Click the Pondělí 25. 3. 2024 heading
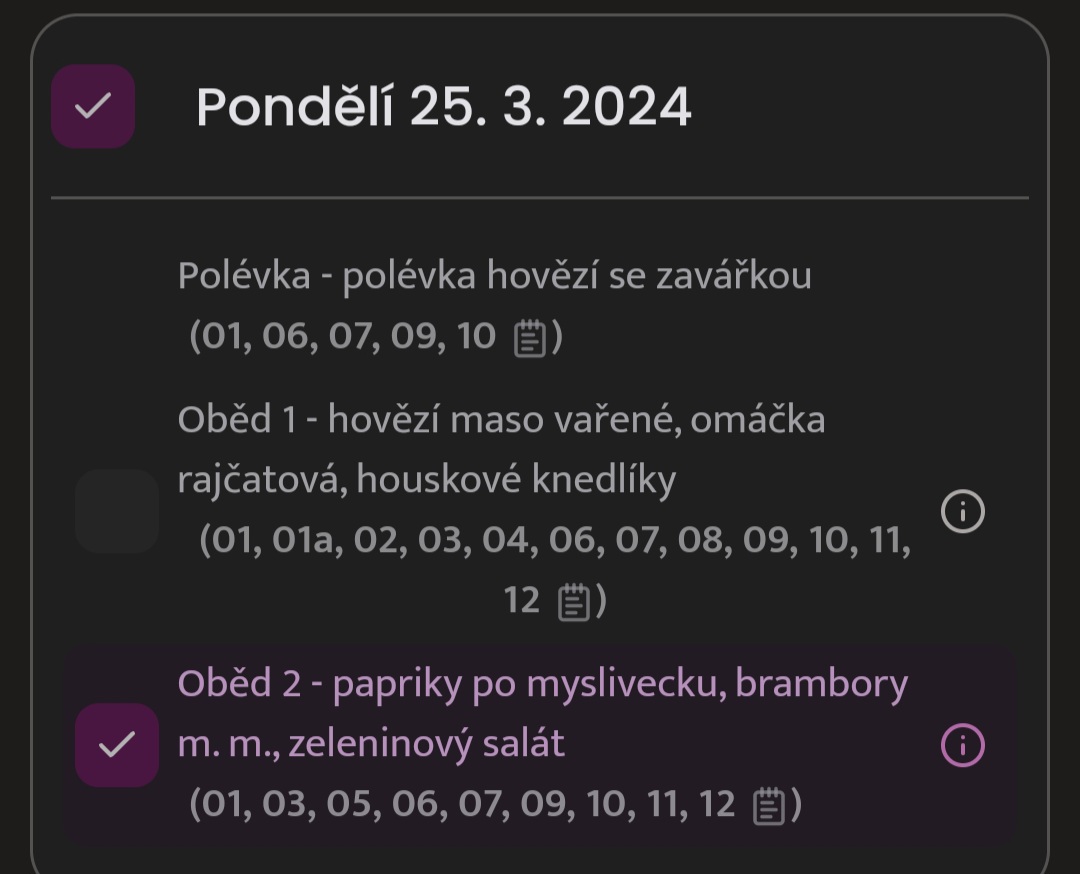 click(444, 107)
